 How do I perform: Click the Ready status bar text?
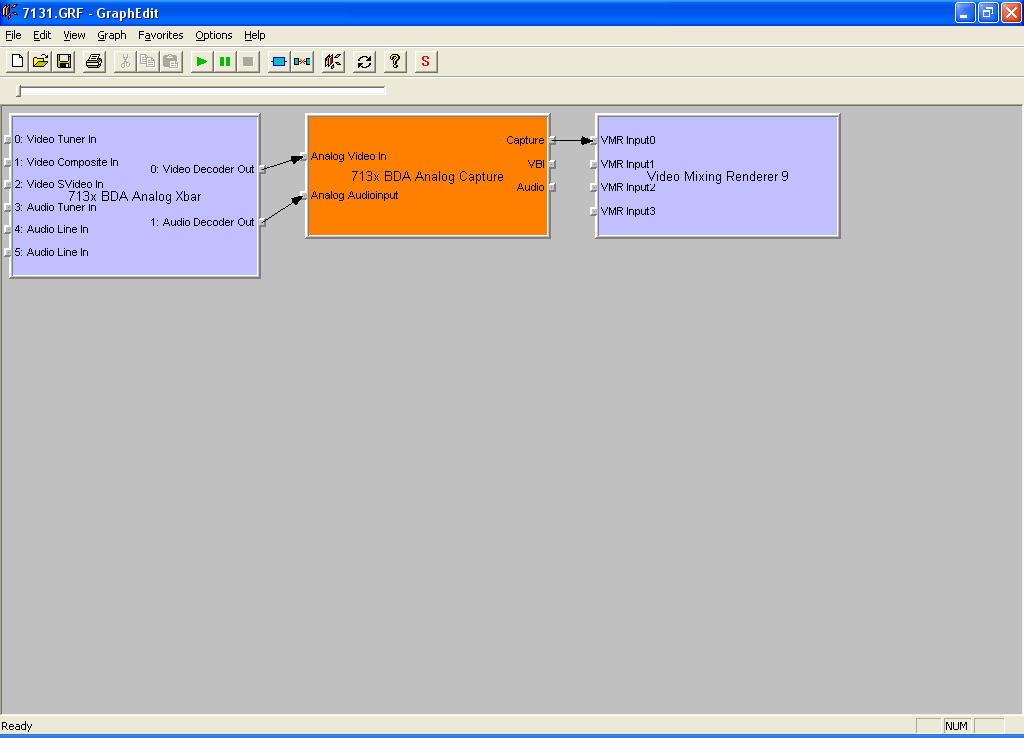[17, 726]
